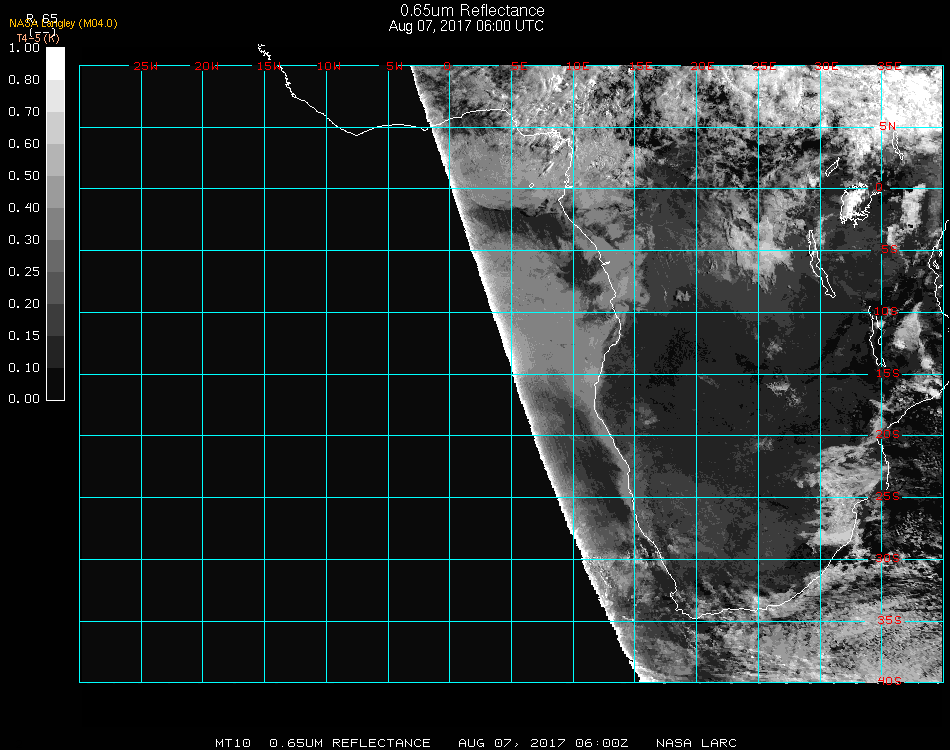Image resolution: width=950 pixels, height=750 pixels.
Task: Click the colorbar value '0.00'
Action: (x=24, y=399)
